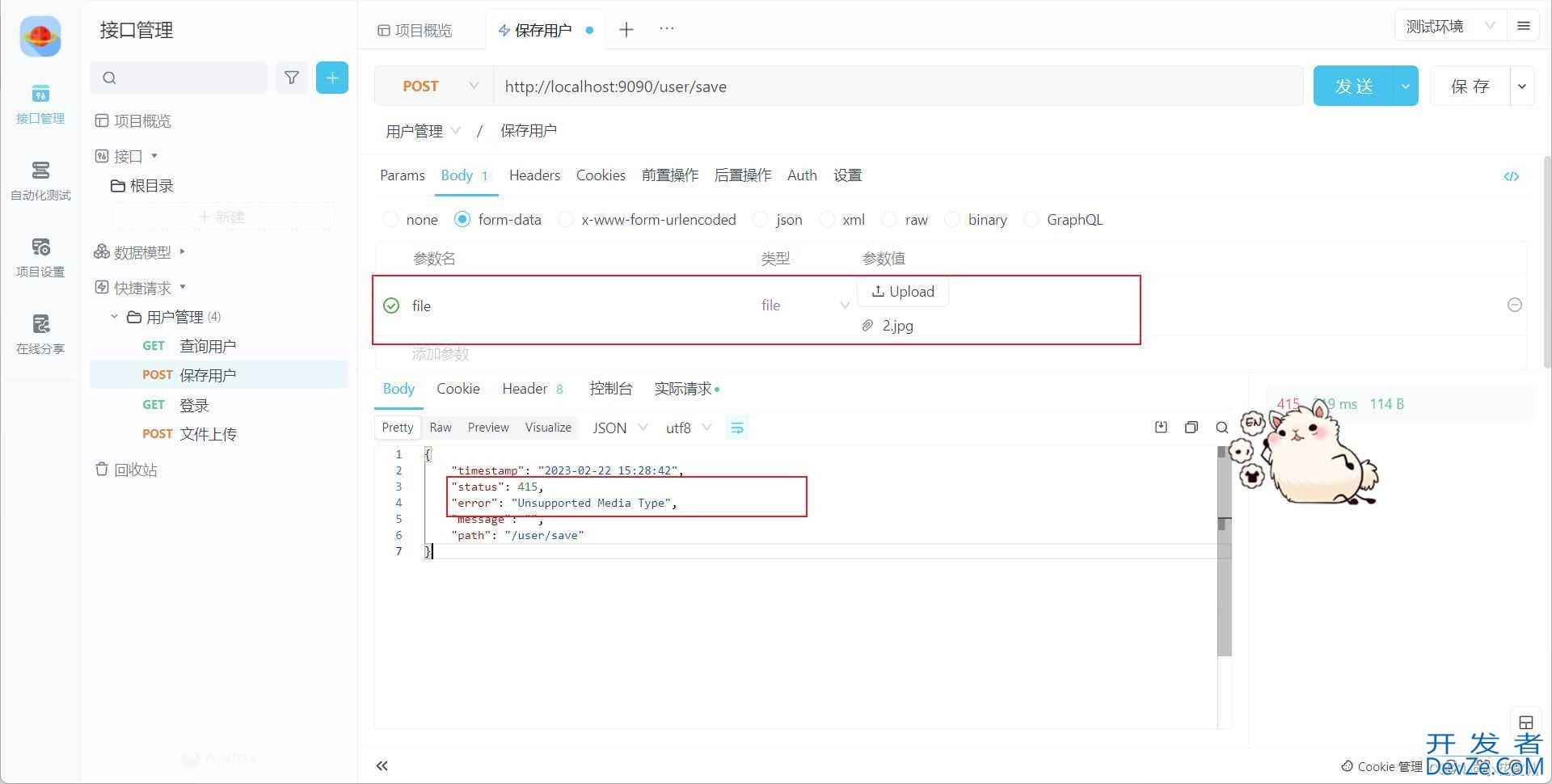
Task: Open the JSON response format dropdown
Action: pyautogui.click(x=619, y=428)
